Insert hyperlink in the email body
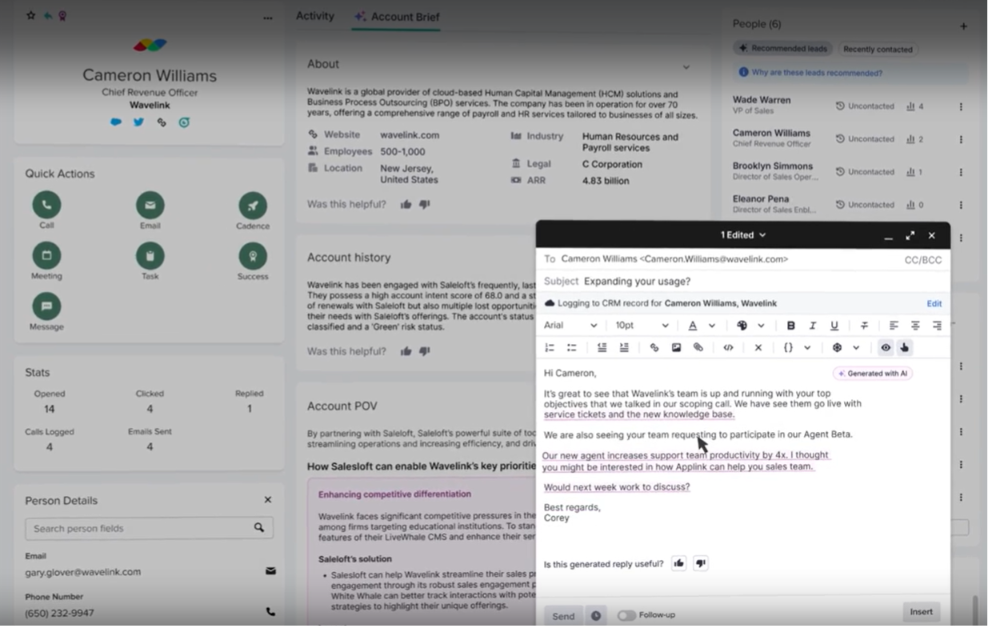 coord(654,347)
